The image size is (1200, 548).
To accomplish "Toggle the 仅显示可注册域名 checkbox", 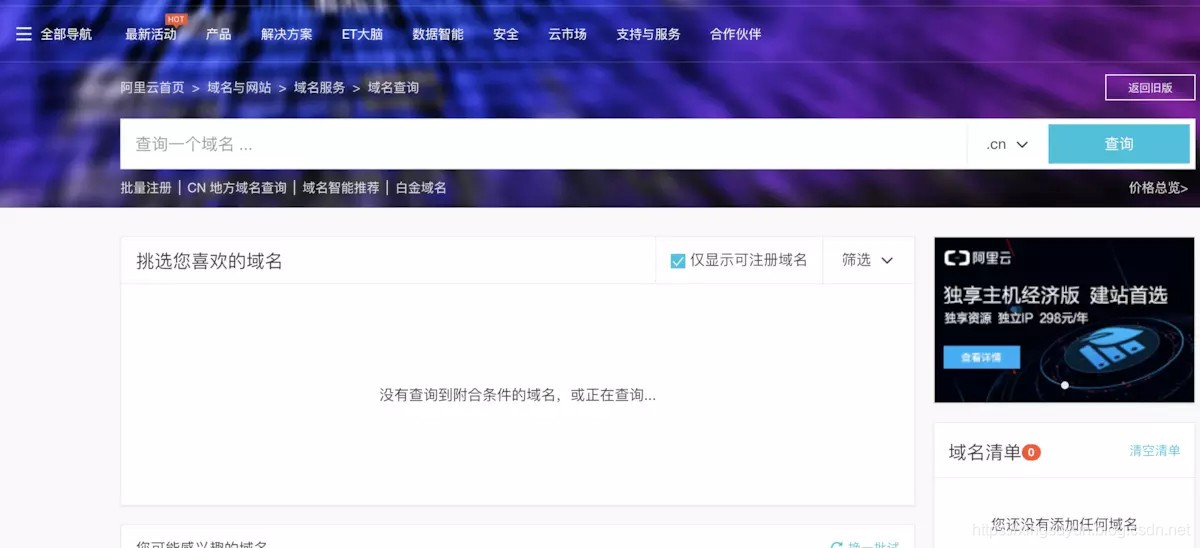I will 678,260.
